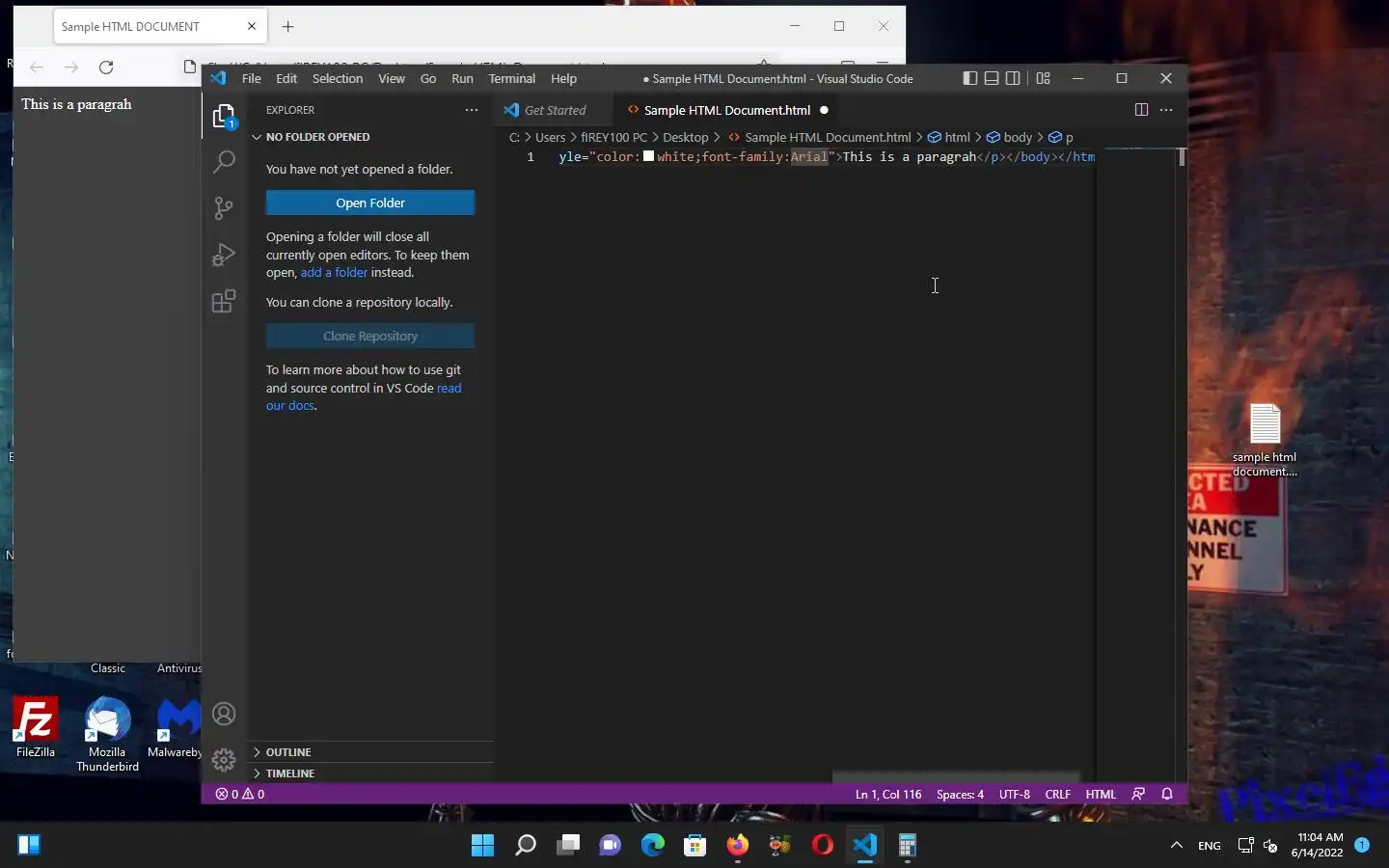
Task: Click the unsaved dot on editor tab
Action: coord(824,110)
